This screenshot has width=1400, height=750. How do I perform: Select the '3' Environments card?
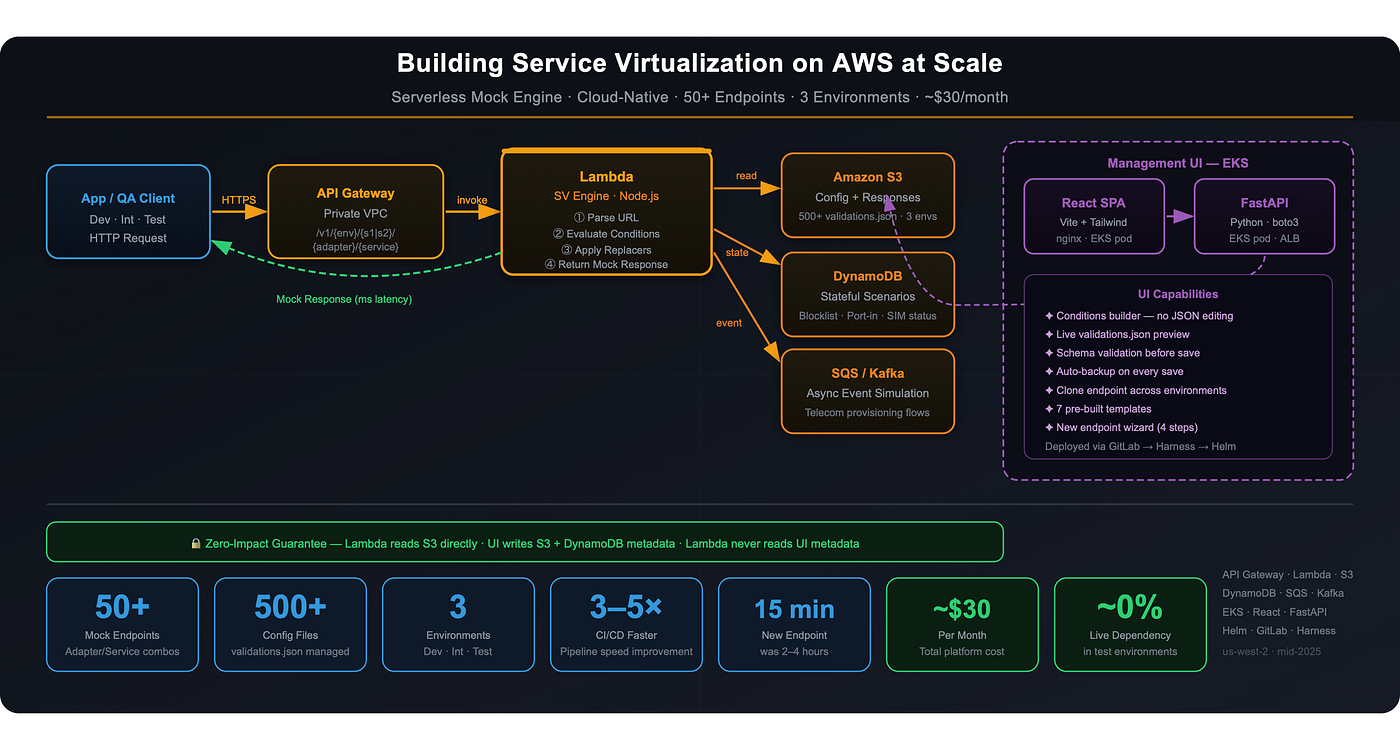coord(458,625)
